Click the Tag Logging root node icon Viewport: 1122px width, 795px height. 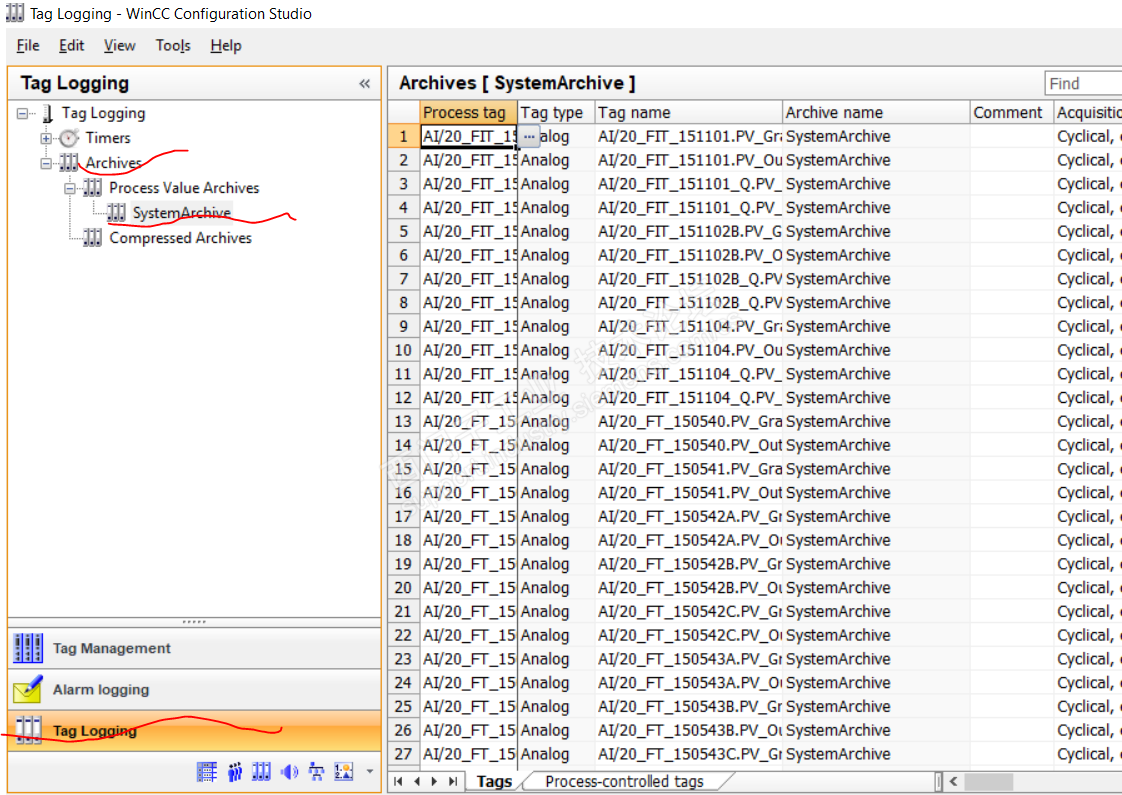[48, 113]
